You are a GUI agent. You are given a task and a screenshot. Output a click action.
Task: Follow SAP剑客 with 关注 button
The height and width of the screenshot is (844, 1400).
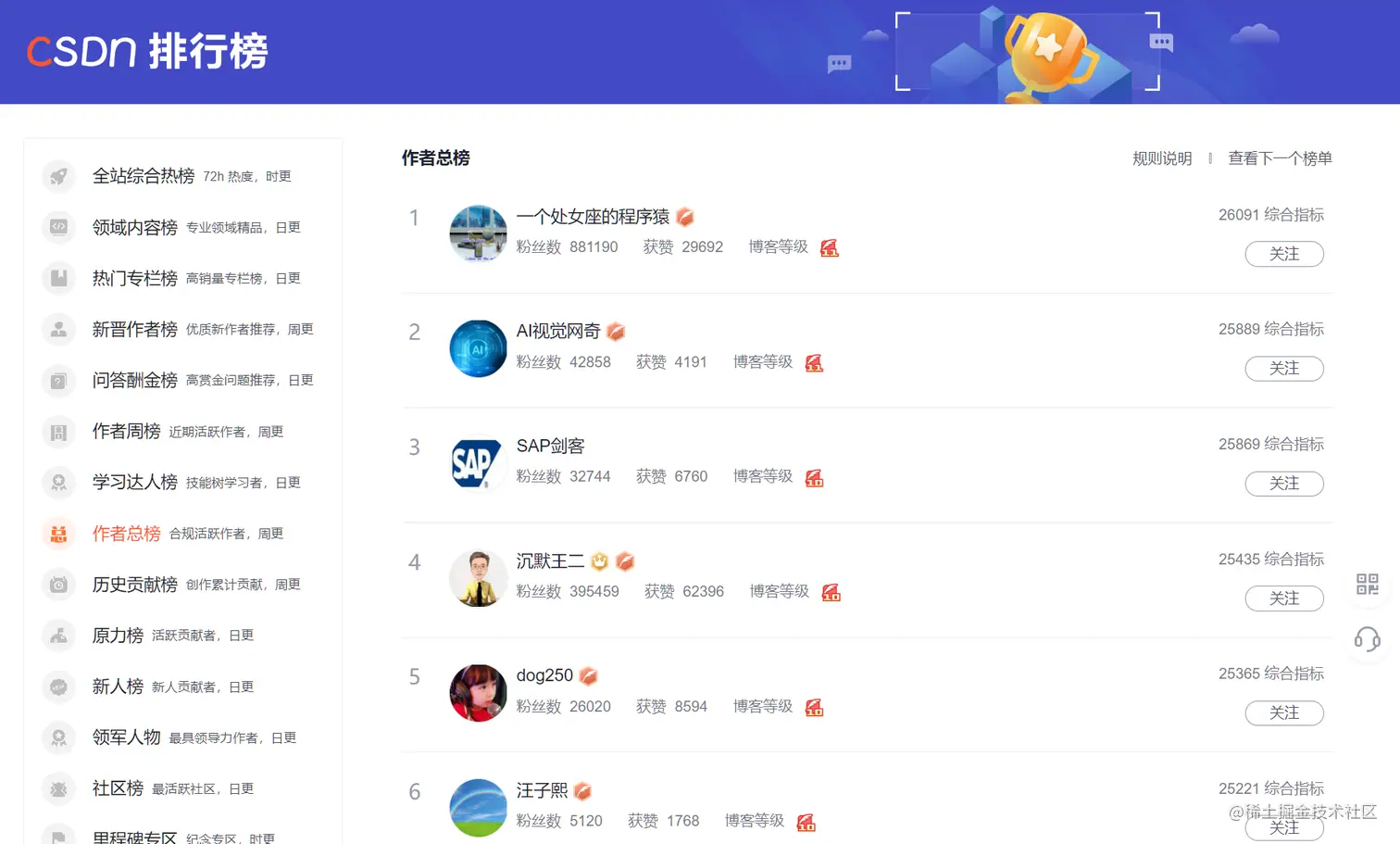coord(1284,484)
